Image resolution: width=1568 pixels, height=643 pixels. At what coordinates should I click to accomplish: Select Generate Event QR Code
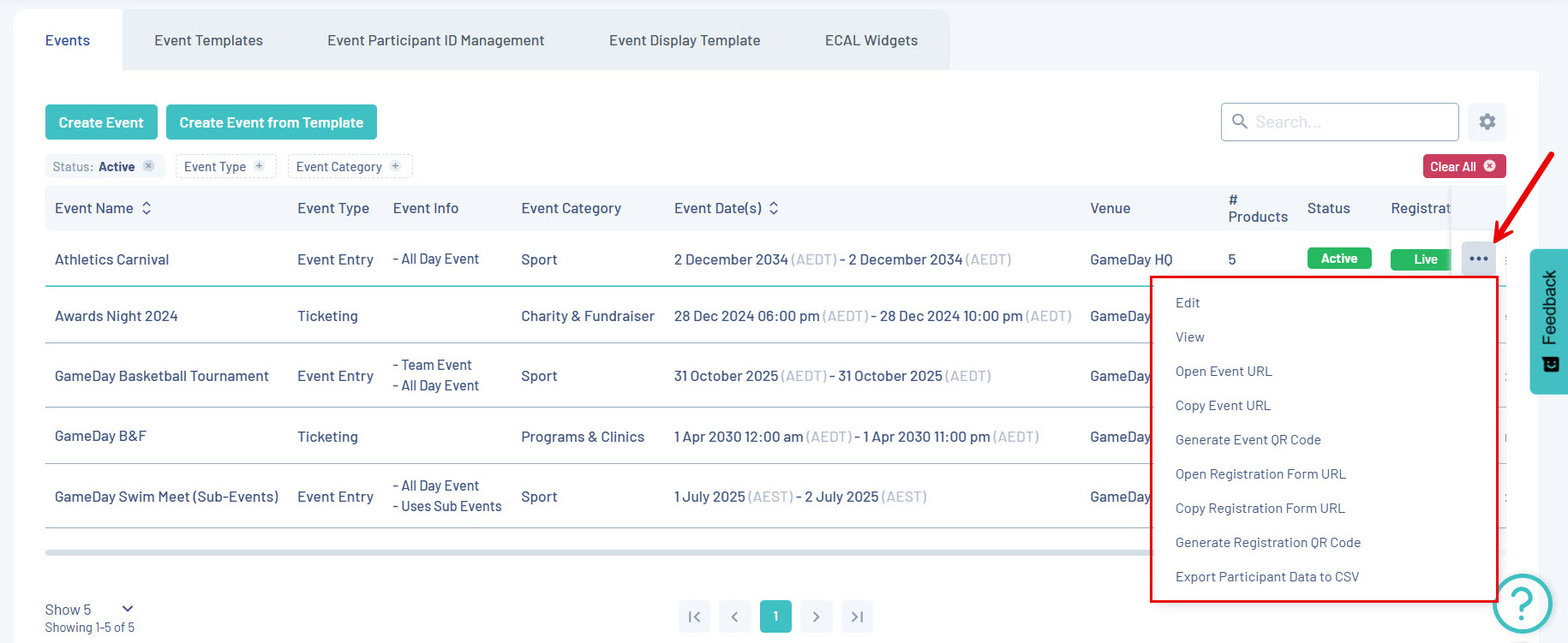coord(1248,440)
